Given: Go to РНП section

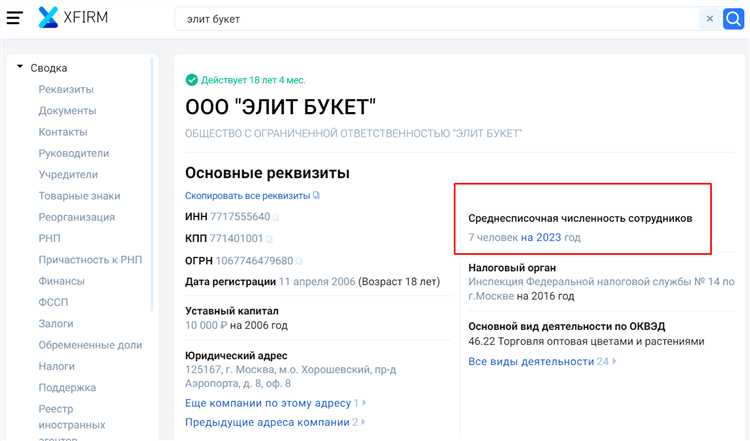Looking at the screenshot, I should point(49,238).
